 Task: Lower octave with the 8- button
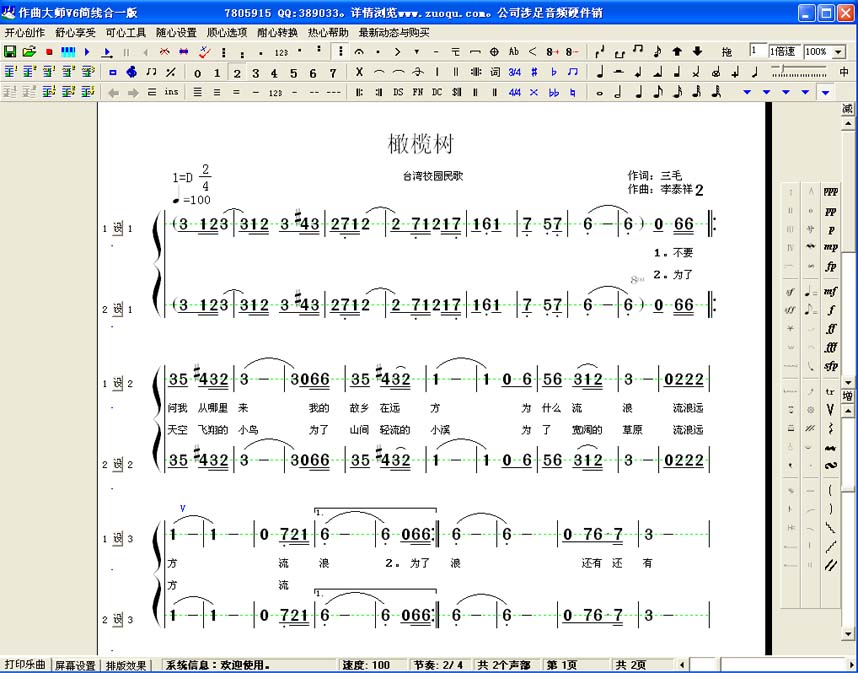pos(571,52)
